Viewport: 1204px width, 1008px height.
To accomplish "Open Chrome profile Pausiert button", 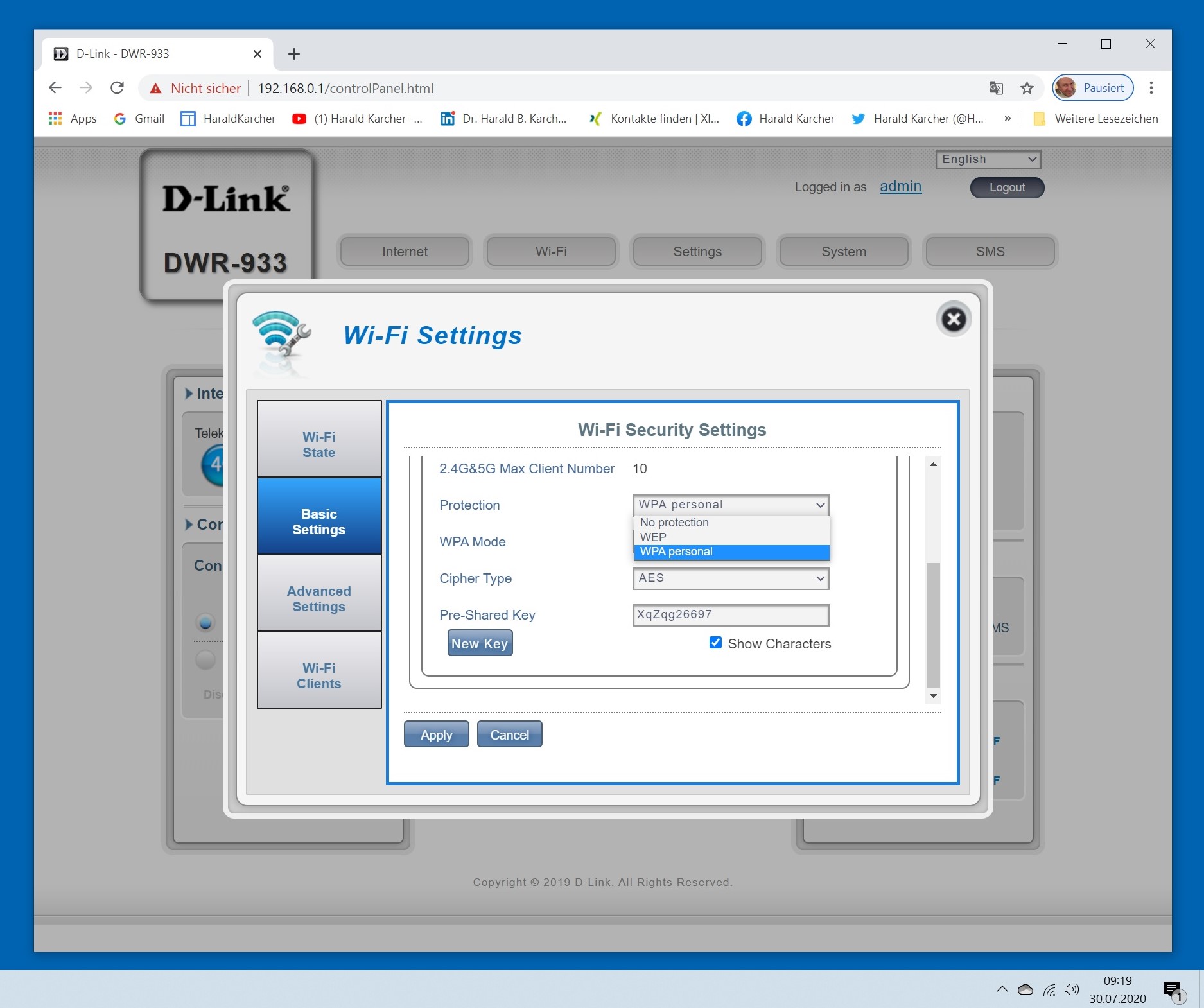I will click(x=1093, y=88).
